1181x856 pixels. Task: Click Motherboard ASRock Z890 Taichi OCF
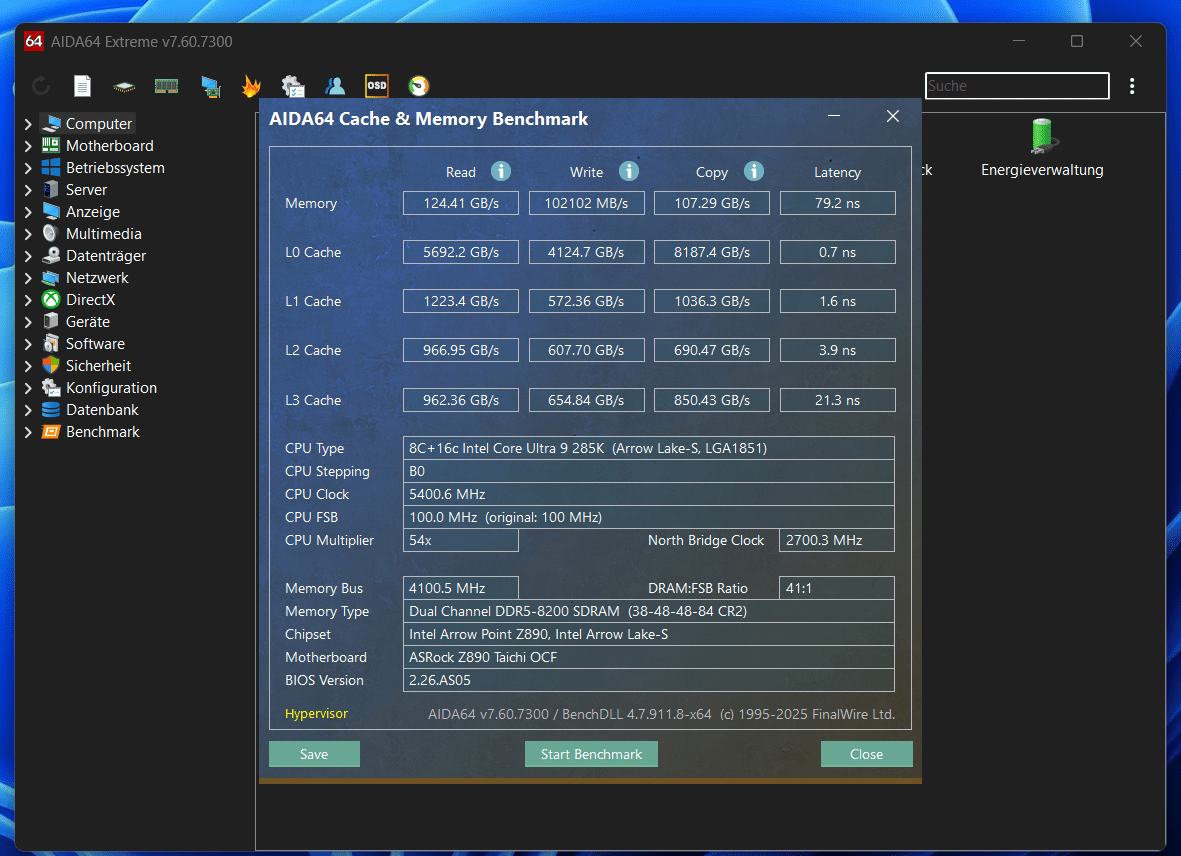tap(648, 656)
